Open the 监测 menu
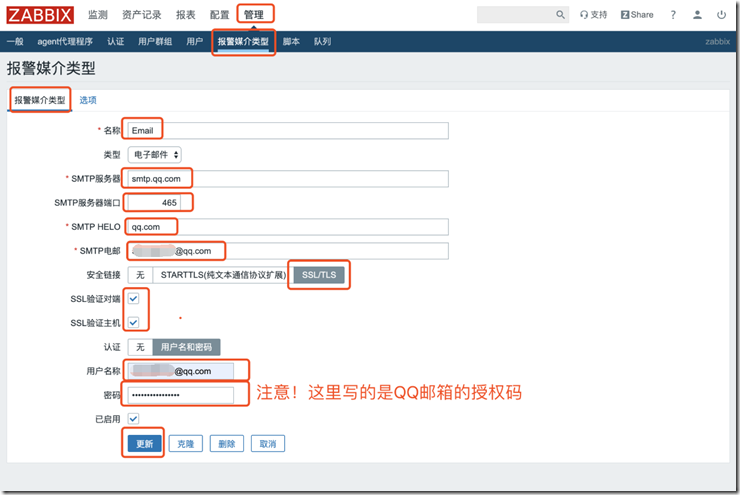 click(x=98, y=15)
